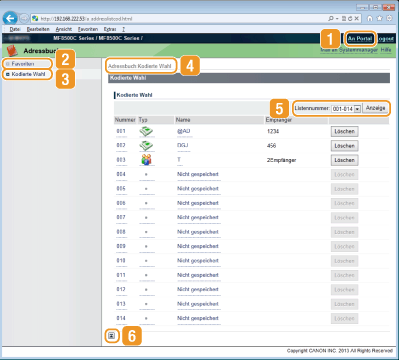
Task: Select Favoriten in the left sidebar
Action: pos(23,64)
